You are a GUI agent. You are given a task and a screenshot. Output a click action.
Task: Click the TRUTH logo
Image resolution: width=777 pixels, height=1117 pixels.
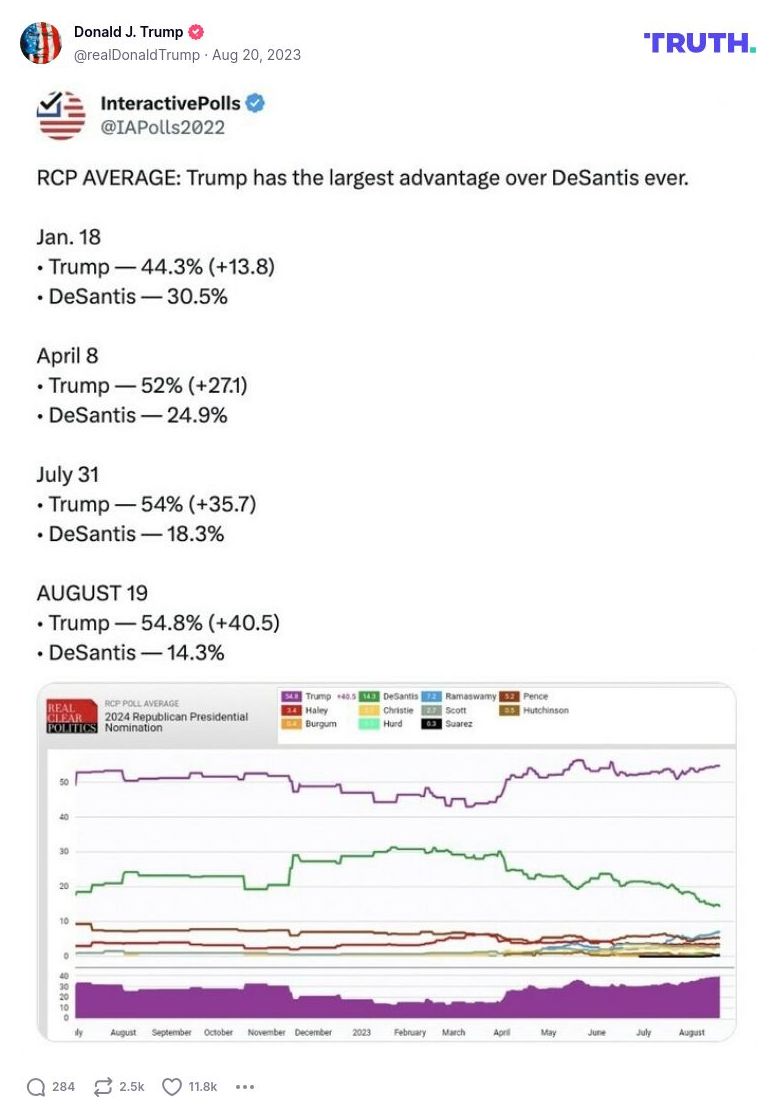click(x=699, y=43)
